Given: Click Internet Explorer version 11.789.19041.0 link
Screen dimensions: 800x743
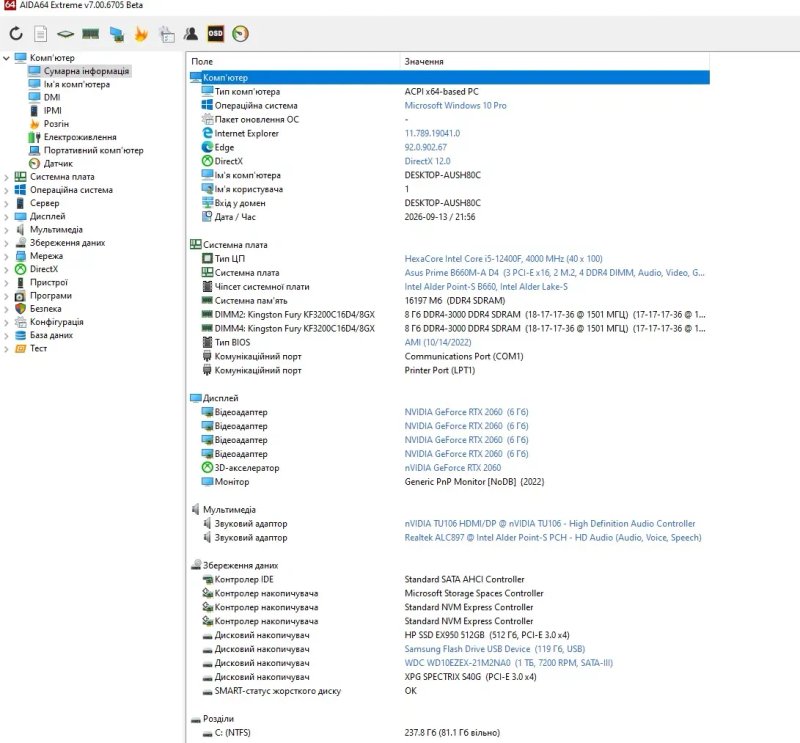Looking at the screenshot, I should coord(432,134).
